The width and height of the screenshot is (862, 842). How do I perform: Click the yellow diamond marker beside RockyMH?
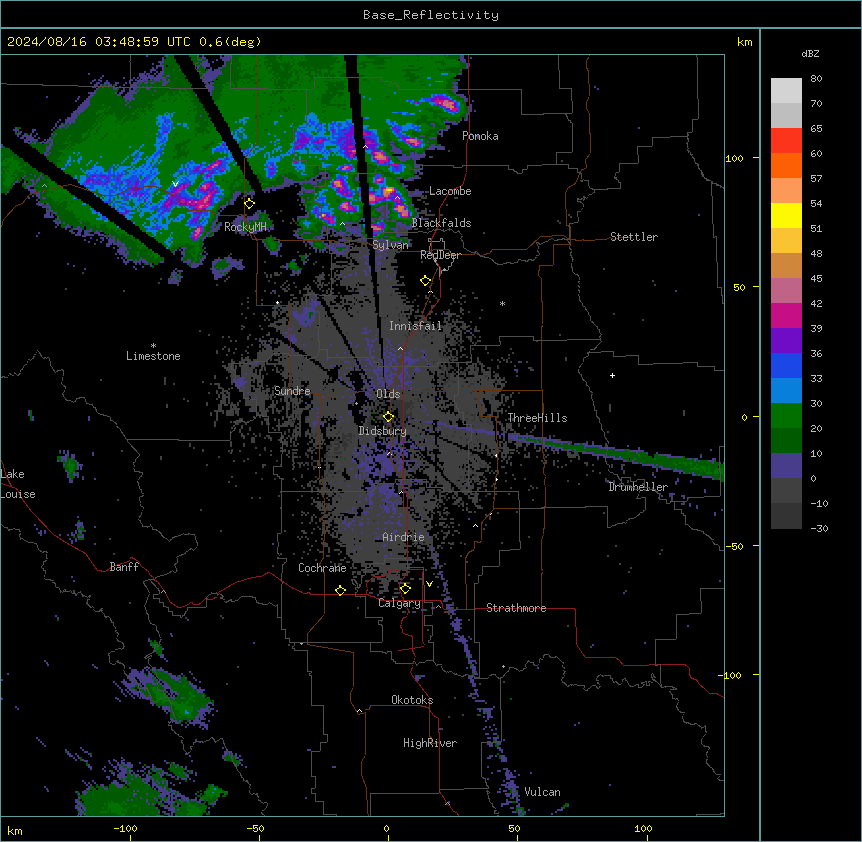click(x=250, y=204)
